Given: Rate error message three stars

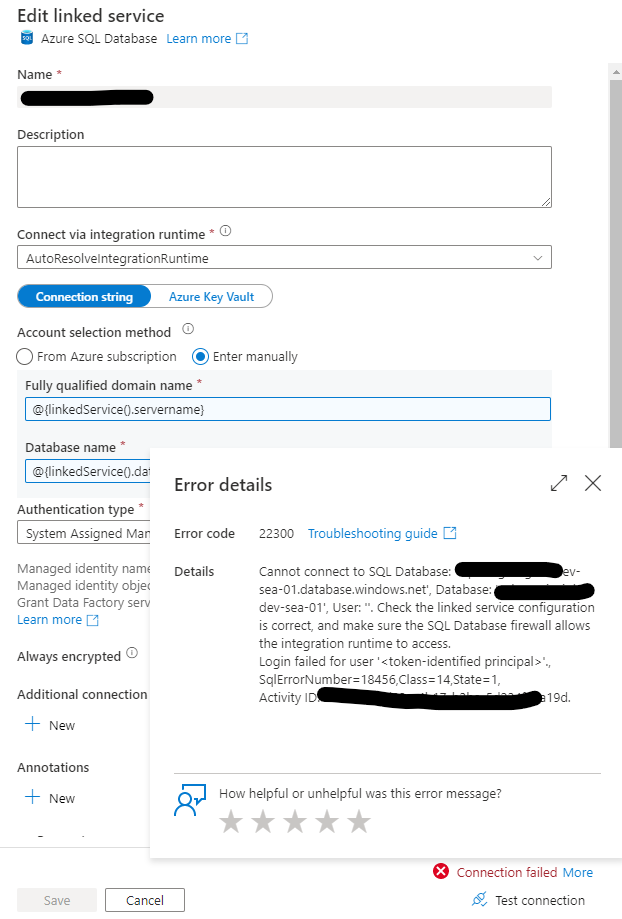Looking at the screenshot, I should click(295, 821).
